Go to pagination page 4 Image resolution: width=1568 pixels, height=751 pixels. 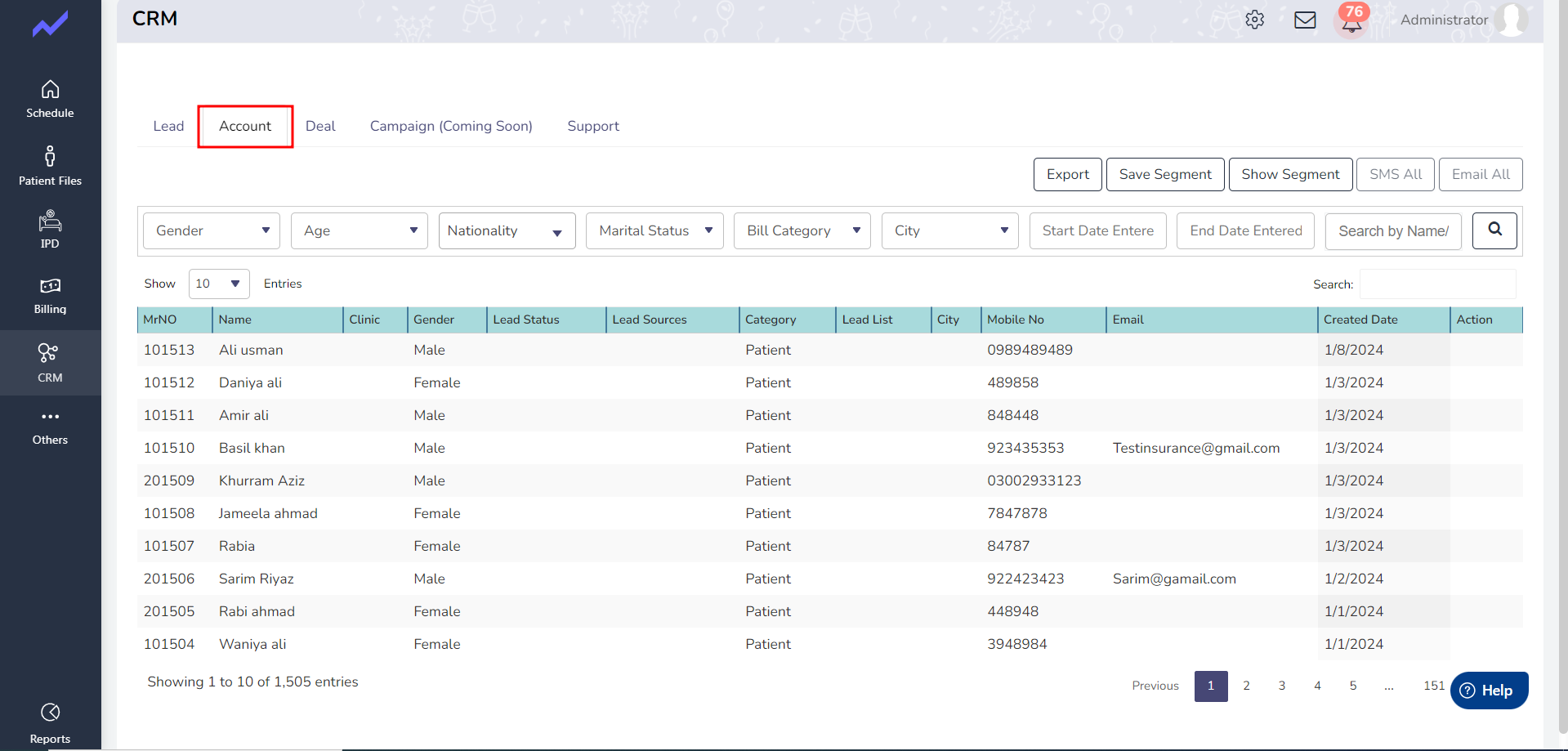click(1317, 686)
